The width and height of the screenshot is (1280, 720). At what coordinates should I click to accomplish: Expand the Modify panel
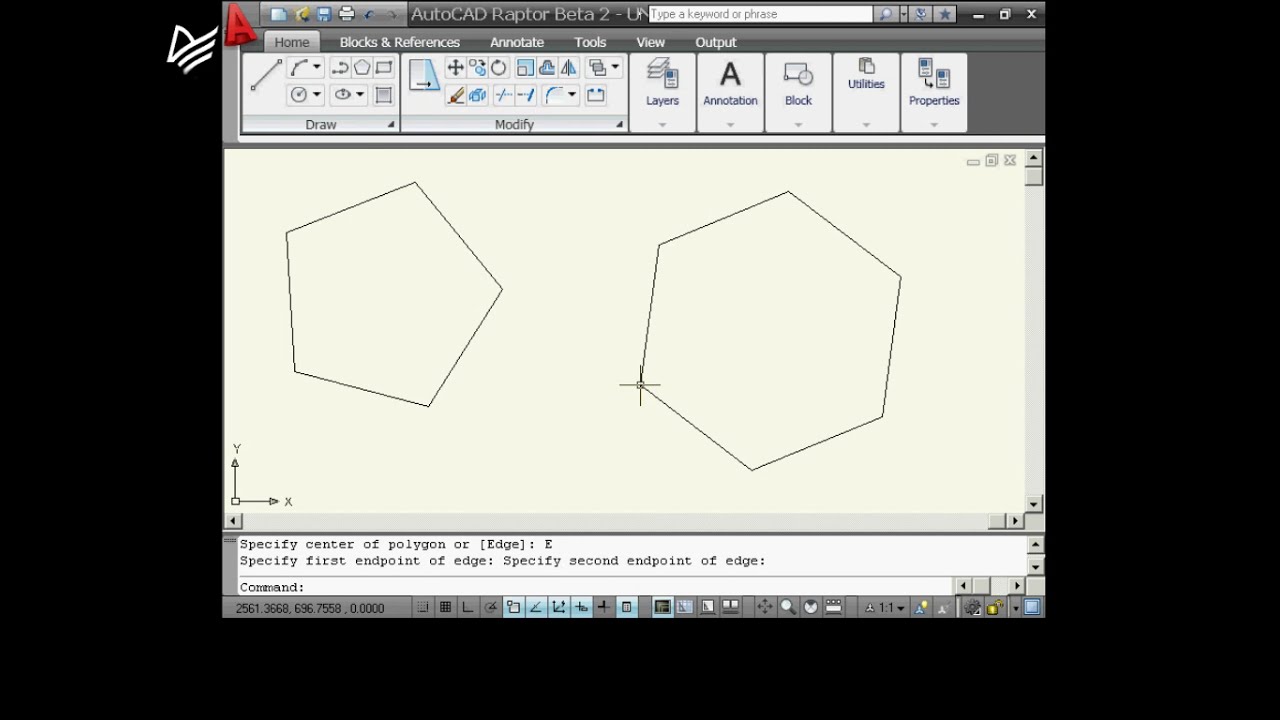coord(620,125)
